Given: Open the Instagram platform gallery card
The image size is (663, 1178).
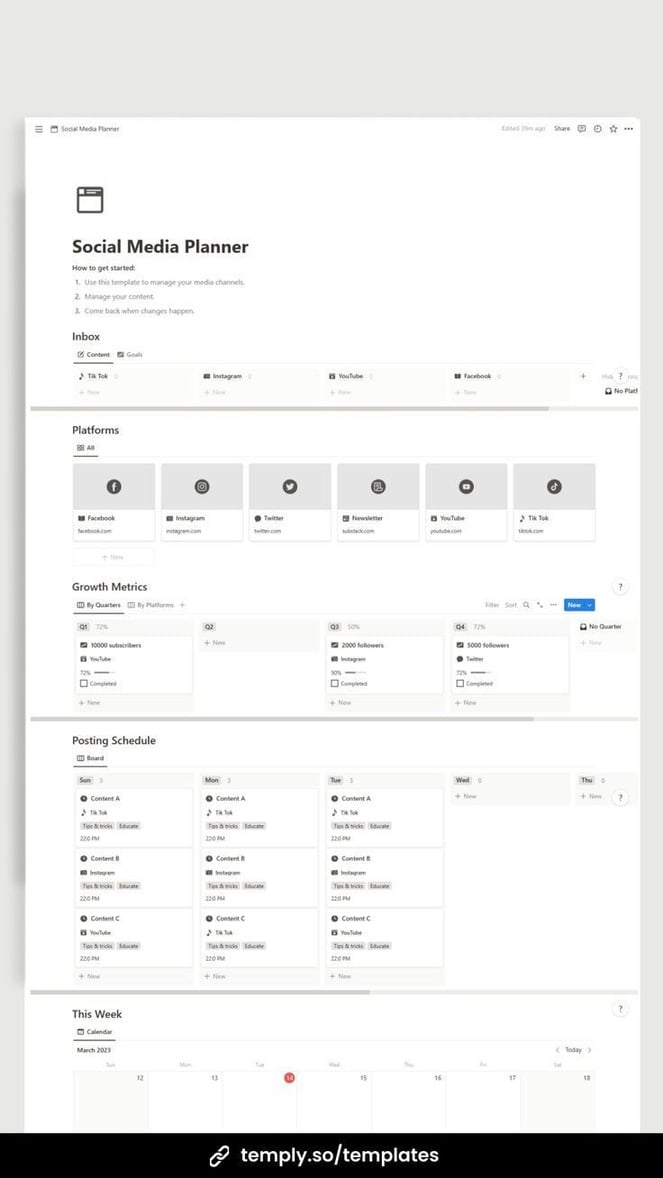Looking at the screenshot, I should pyautogui.click(x=202, y=500).
